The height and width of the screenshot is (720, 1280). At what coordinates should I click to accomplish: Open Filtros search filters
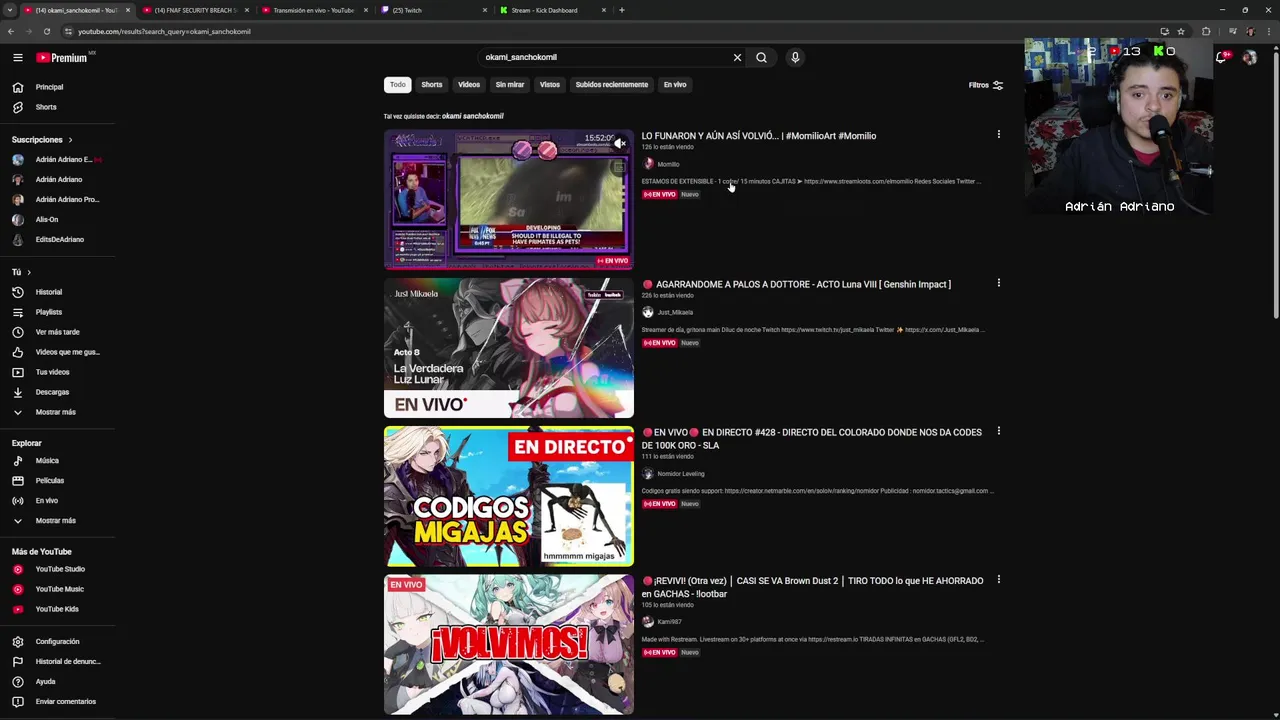pos(985,85)
